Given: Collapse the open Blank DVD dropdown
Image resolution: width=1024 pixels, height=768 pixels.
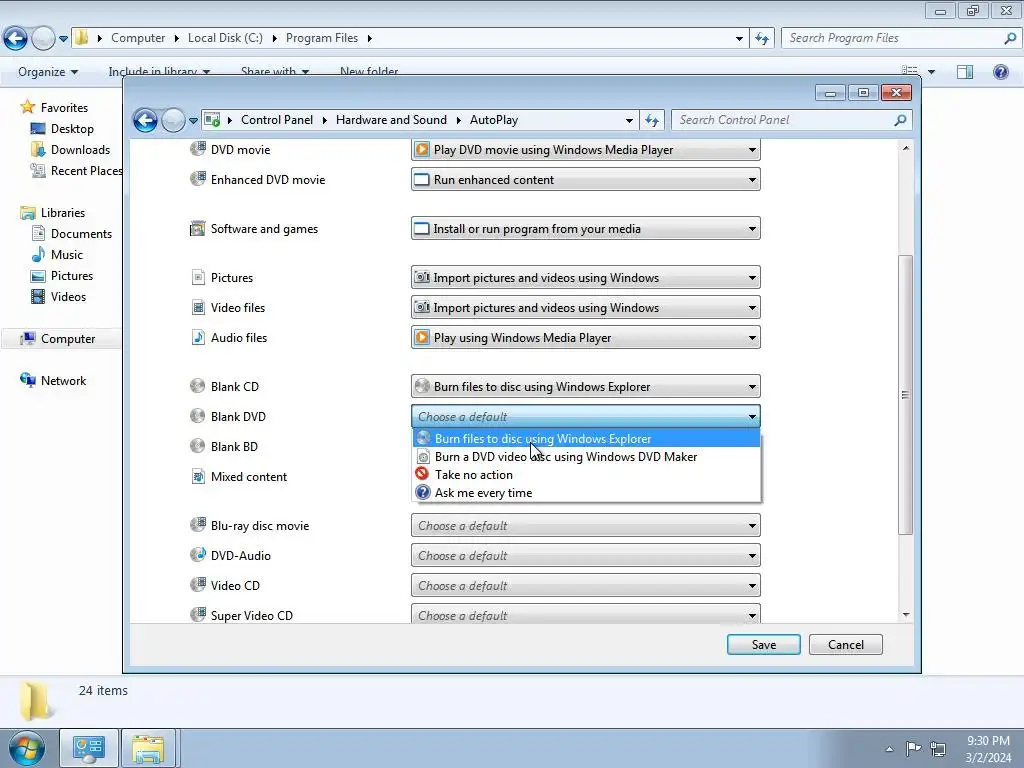Looking at the screenshot, I should 585,417.
